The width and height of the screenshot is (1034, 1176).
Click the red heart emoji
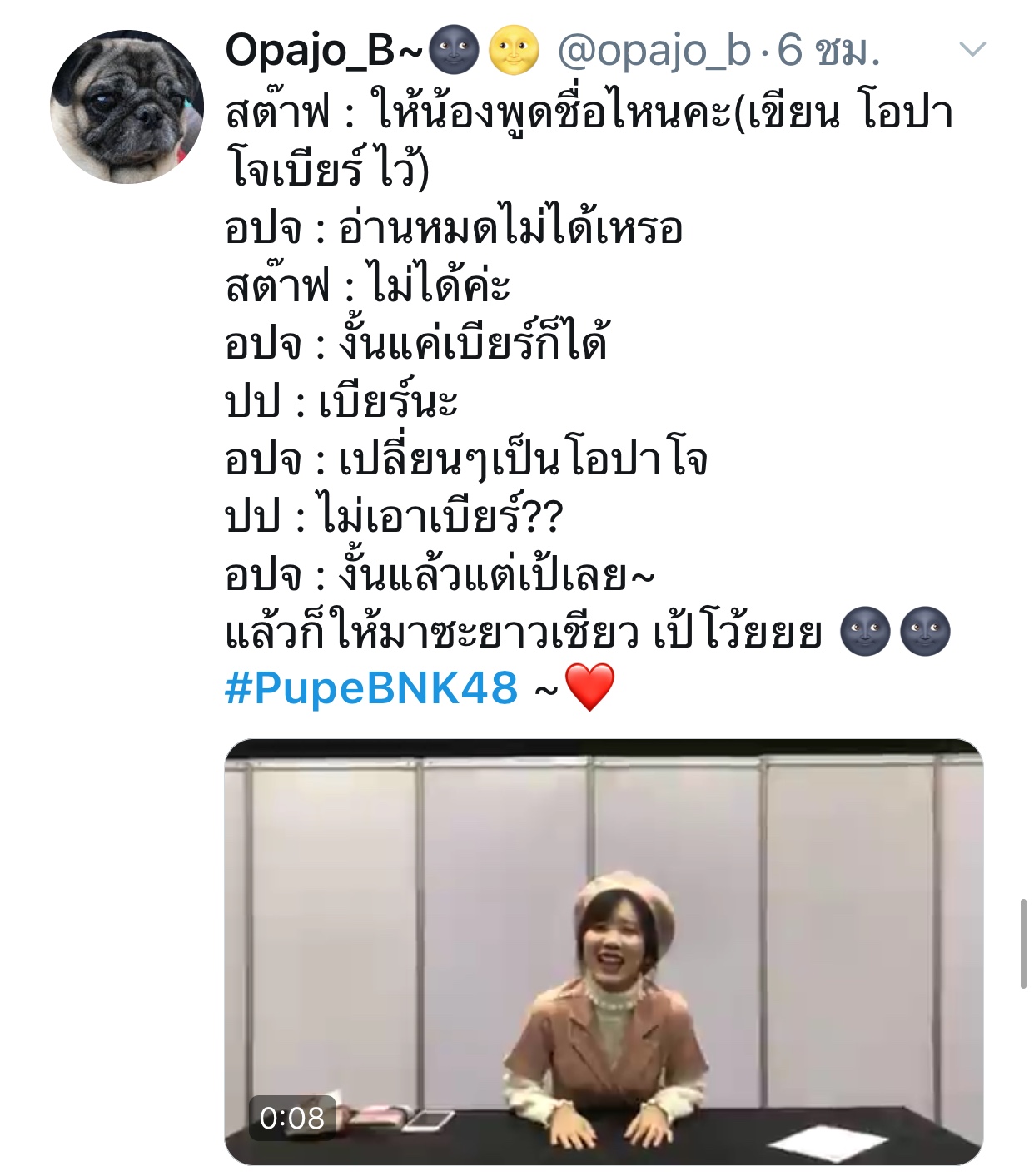tap(589, 687)
